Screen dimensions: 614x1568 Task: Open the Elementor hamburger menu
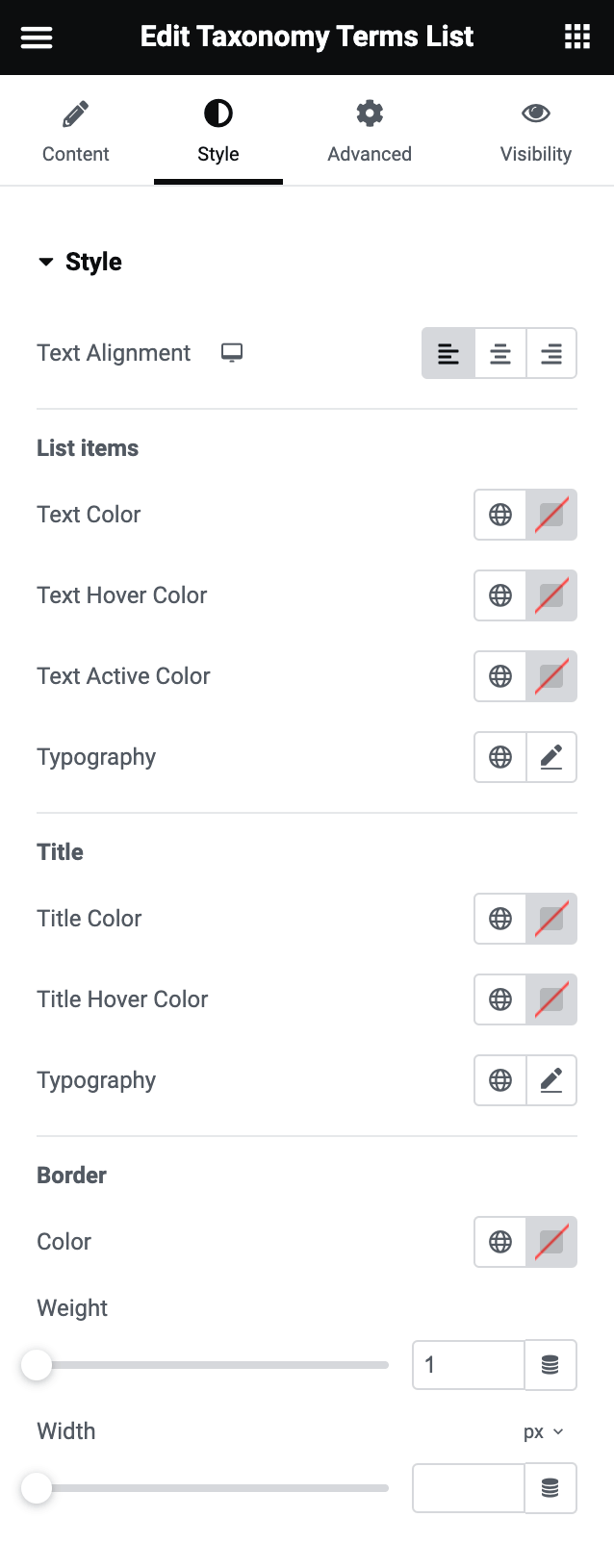[36, 37]
